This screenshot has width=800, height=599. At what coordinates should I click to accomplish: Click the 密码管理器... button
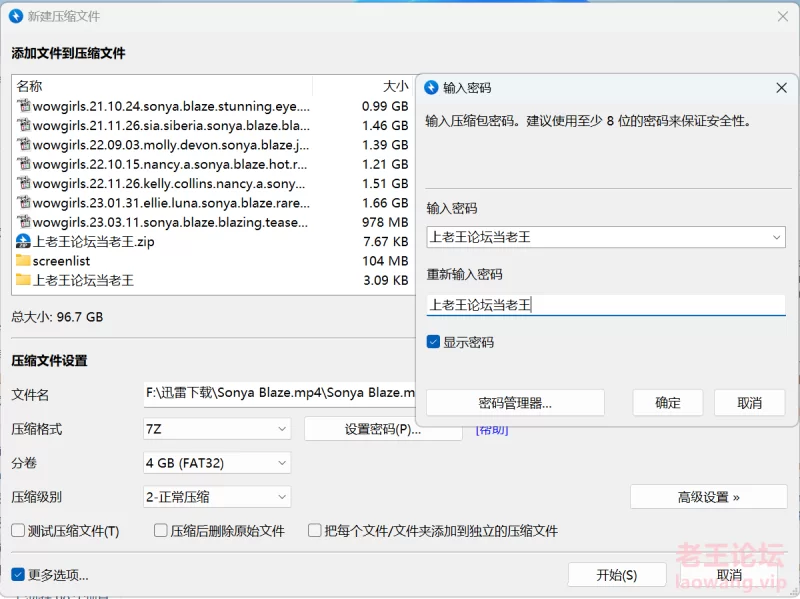(x=515, y=403)
